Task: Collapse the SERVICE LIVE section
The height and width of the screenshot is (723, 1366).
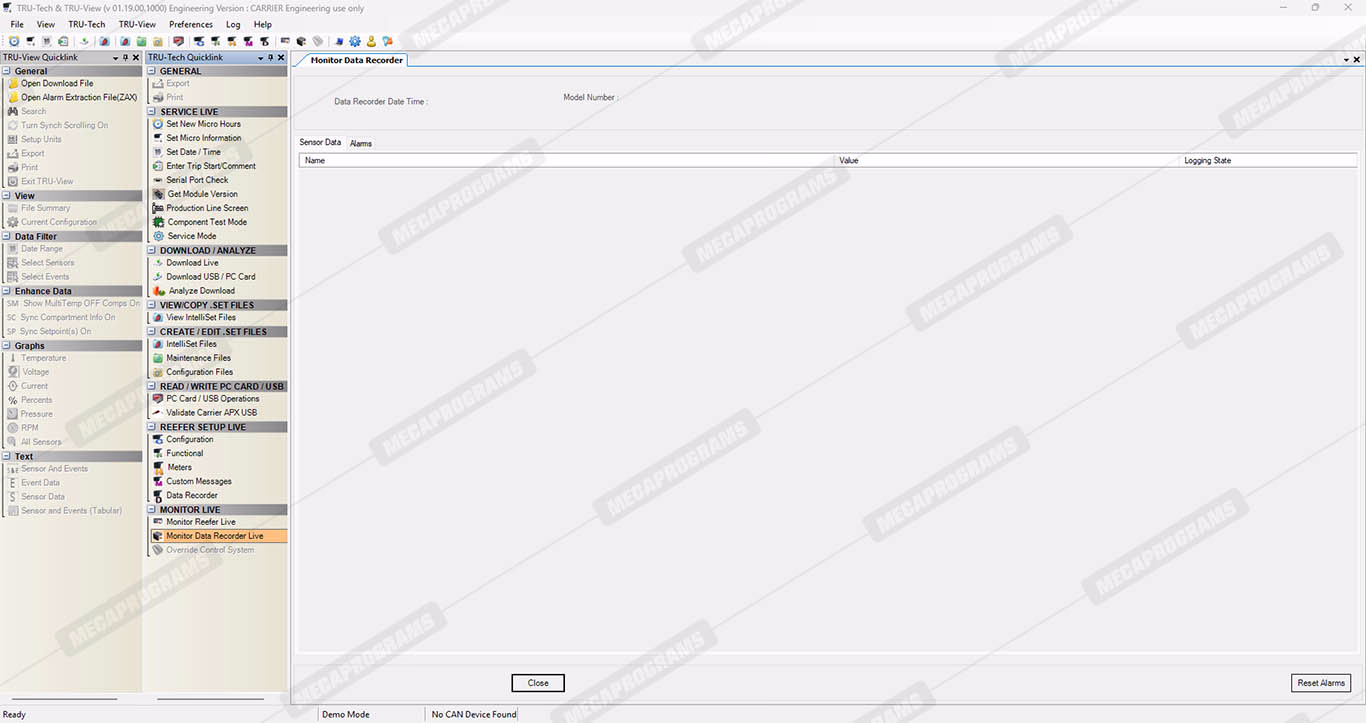Action: pos(153,112)
